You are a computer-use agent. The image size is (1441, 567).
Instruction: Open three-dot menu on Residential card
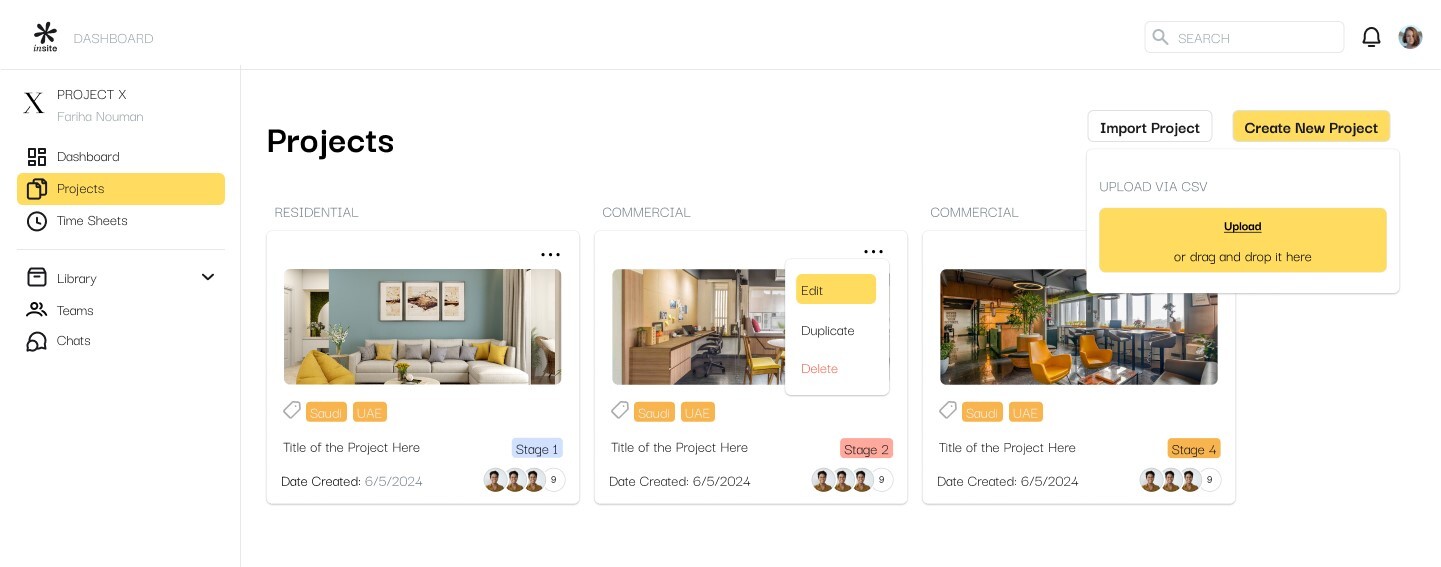pos(551,255)
